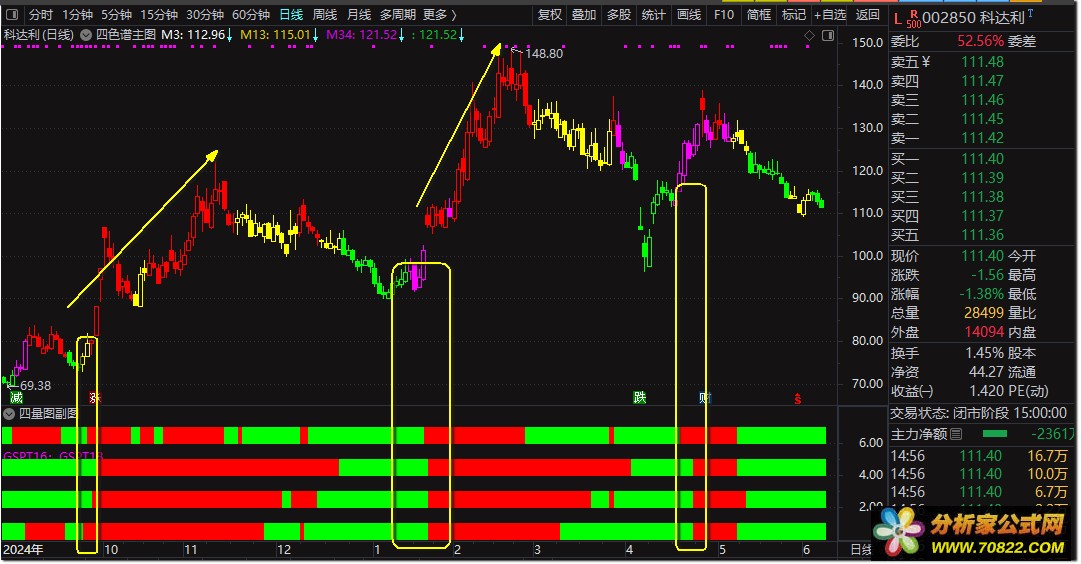Switch to the 60分钟 period tab

tap(250, 14)
